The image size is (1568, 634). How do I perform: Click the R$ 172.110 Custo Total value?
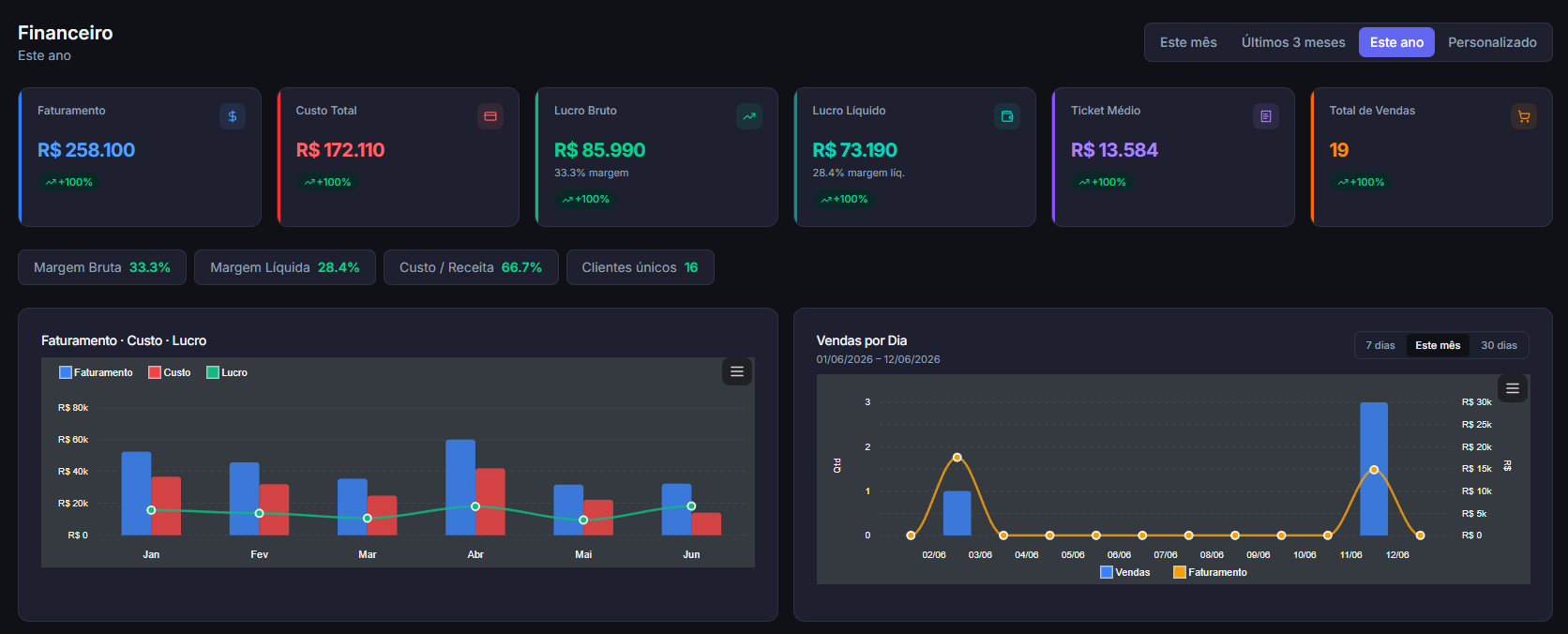[340, 150]
